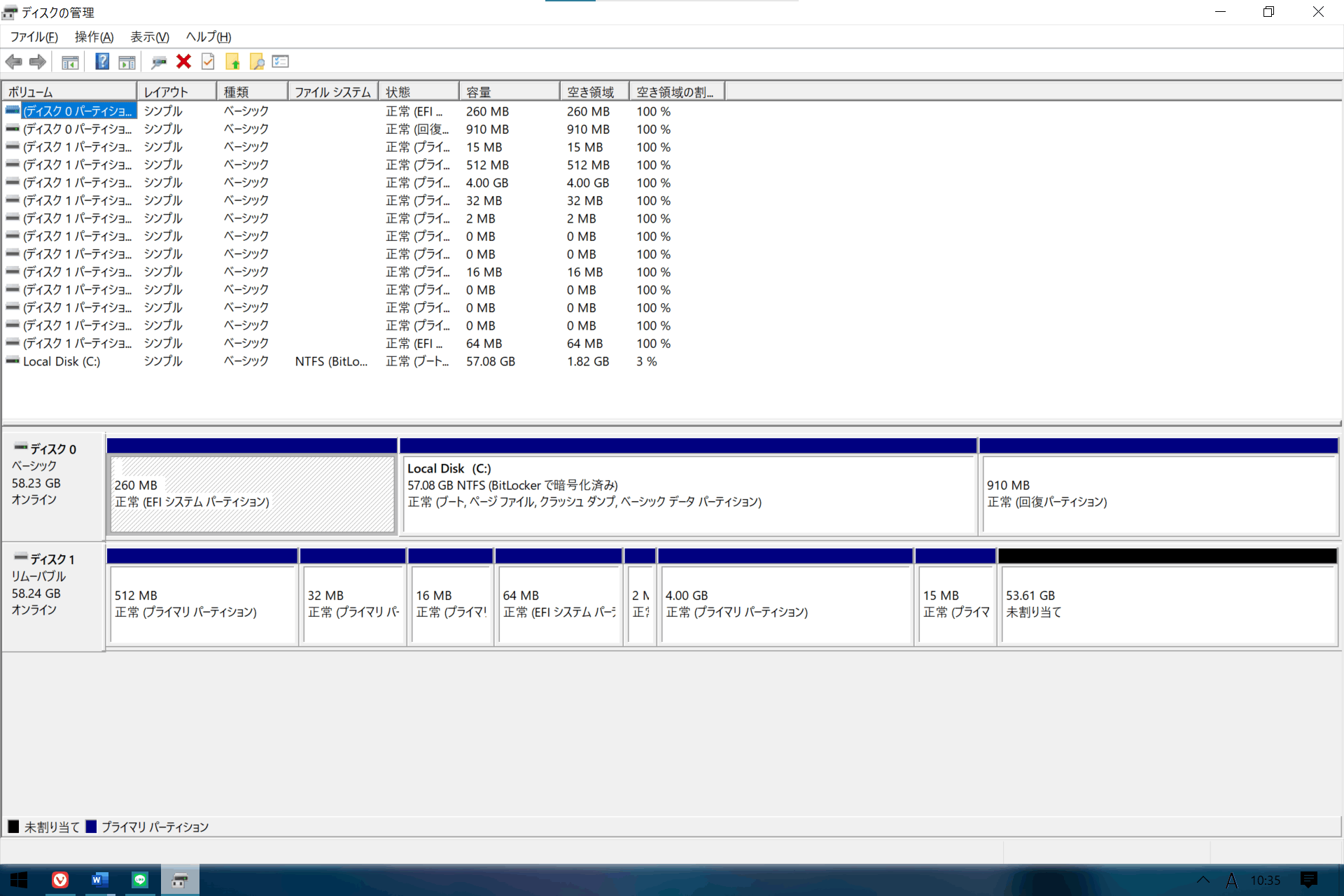Click the folder with green arrow icon
The width and height of the screenshot is (1344, 896).
(x=232, y=62)
